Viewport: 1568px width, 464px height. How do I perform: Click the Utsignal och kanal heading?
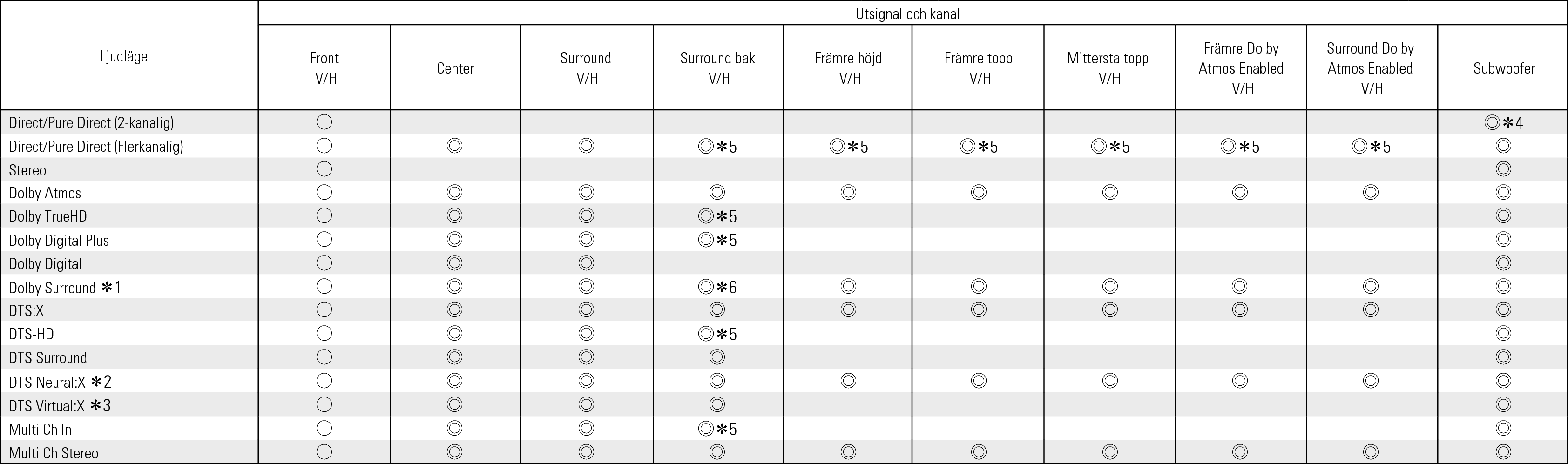click(907, 14)
